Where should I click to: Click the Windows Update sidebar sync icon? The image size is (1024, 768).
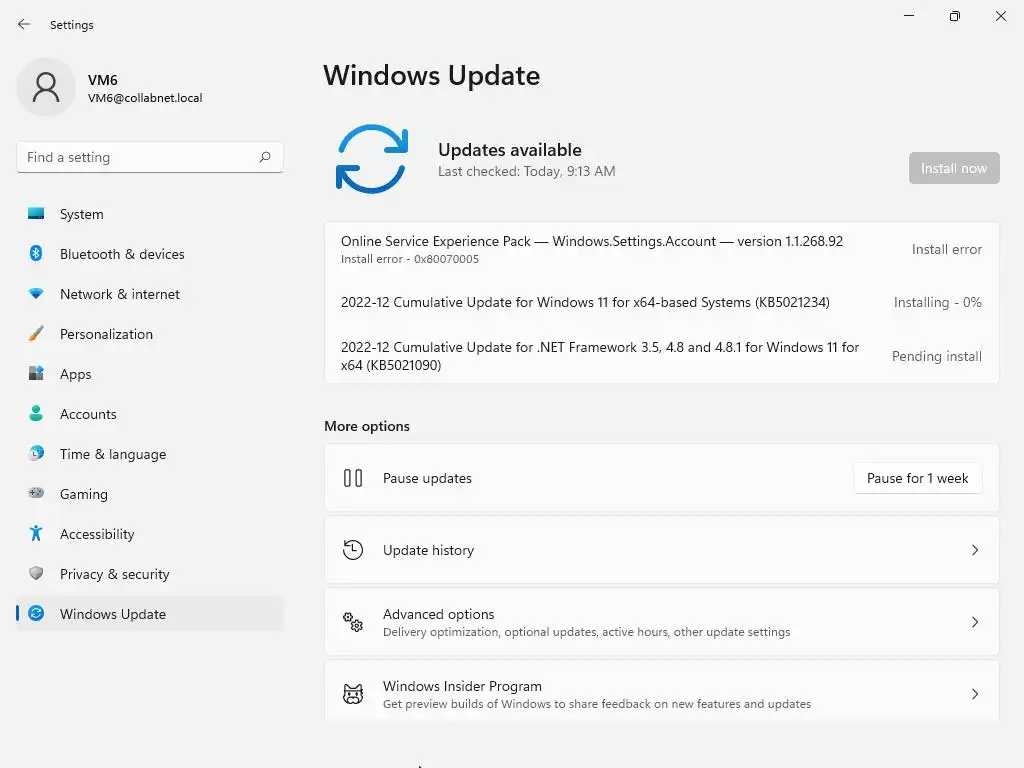tap(36, 613)
